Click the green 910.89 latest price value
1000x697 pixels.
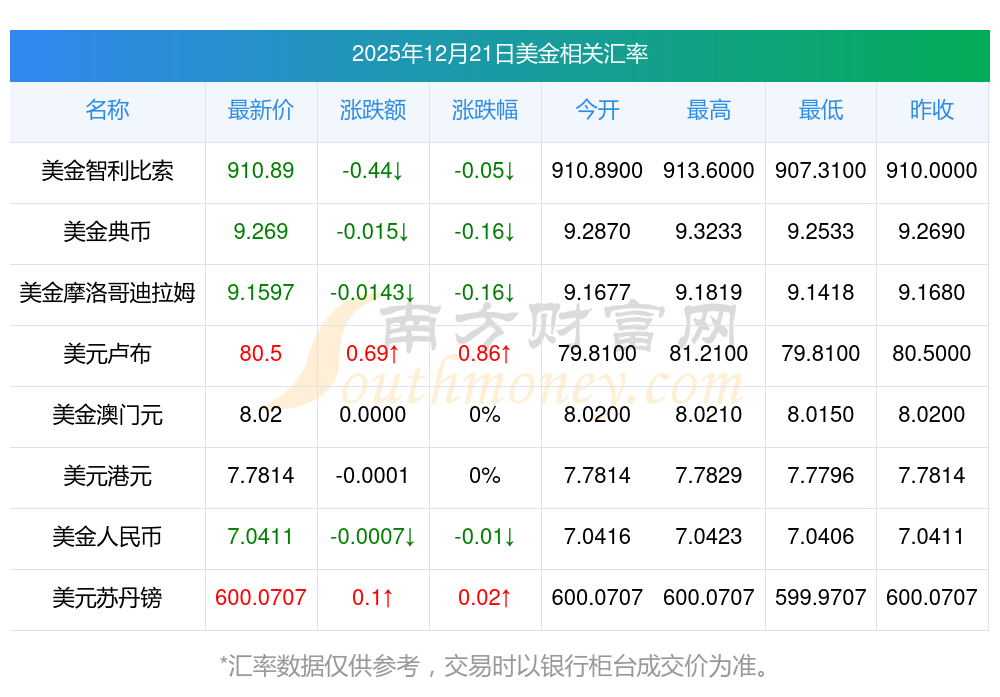click(260, 171)
